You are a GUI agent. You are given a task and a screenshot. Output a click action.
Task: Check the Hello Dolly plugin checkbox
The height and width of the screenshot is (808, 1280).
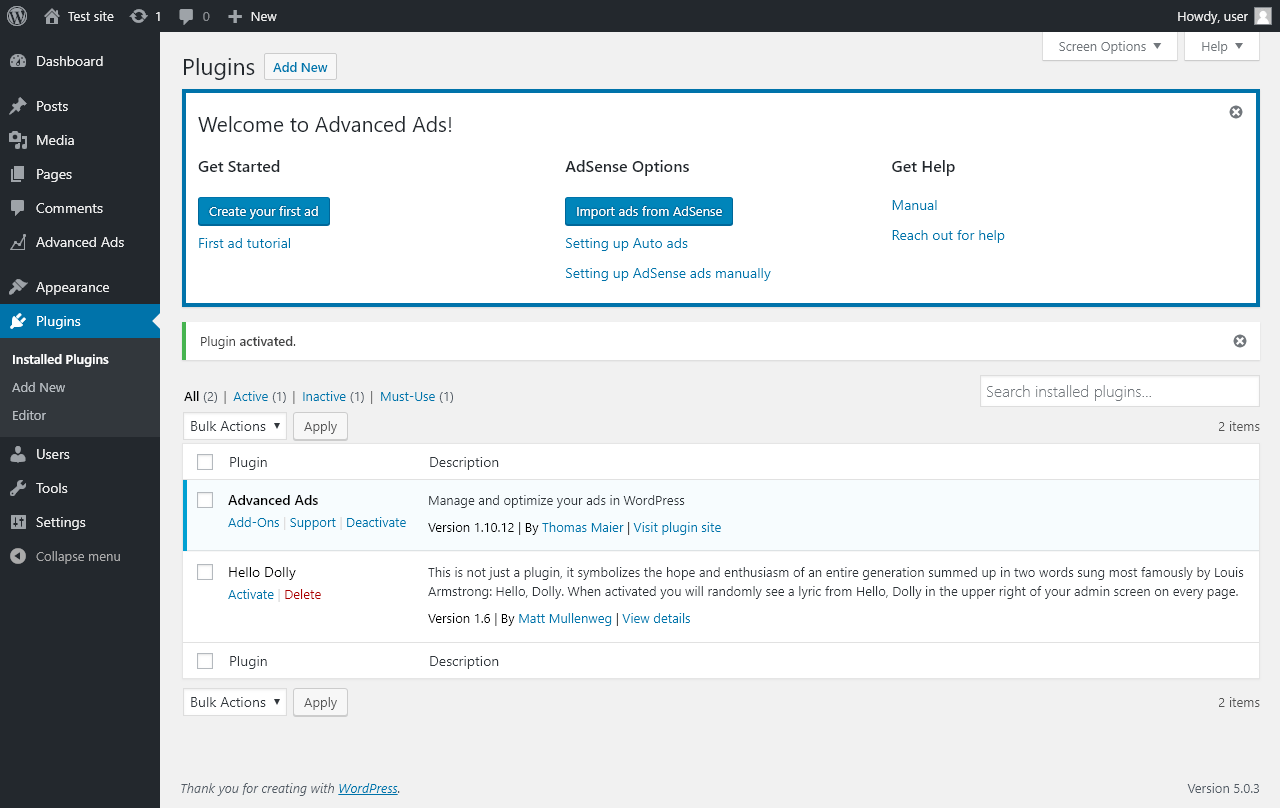click(x=205, y=572)
